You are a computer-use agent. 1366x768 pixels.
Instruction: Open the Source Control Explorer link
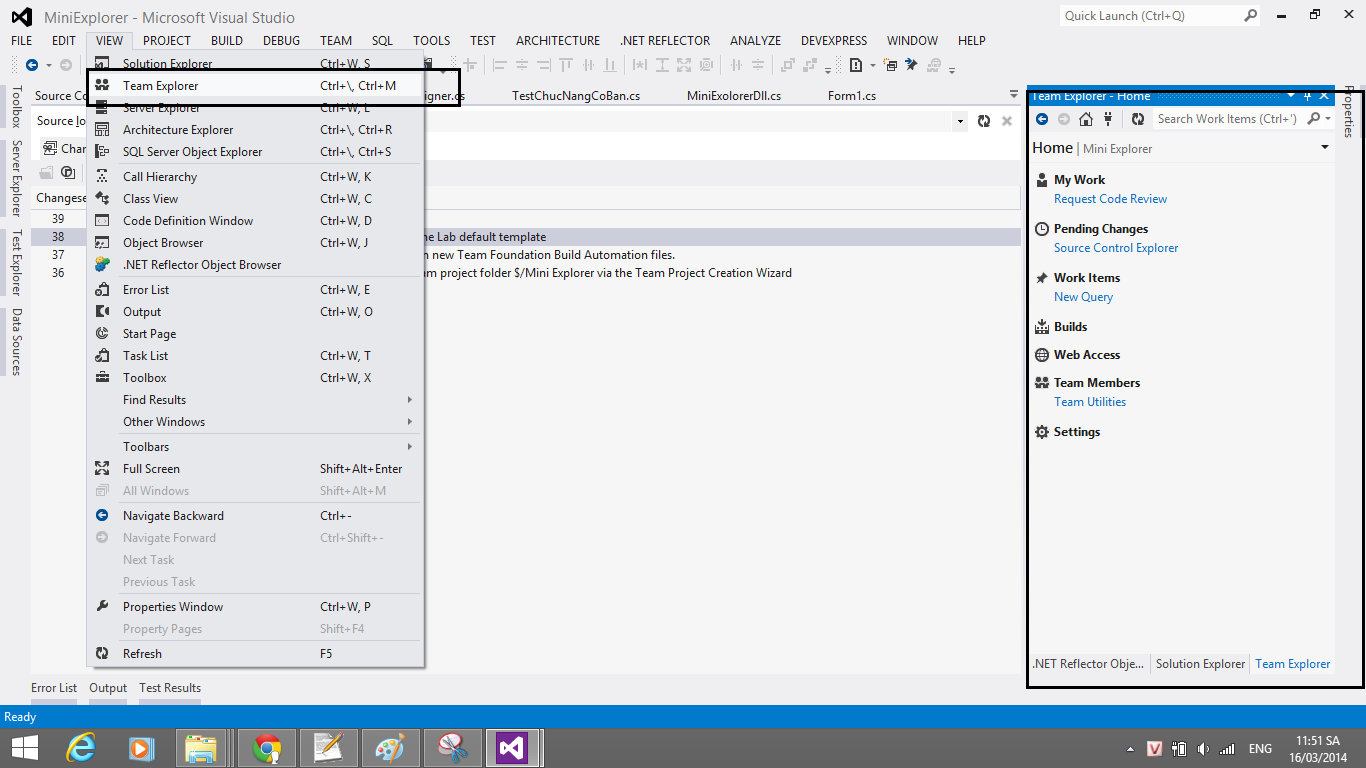pos(1116,248)
